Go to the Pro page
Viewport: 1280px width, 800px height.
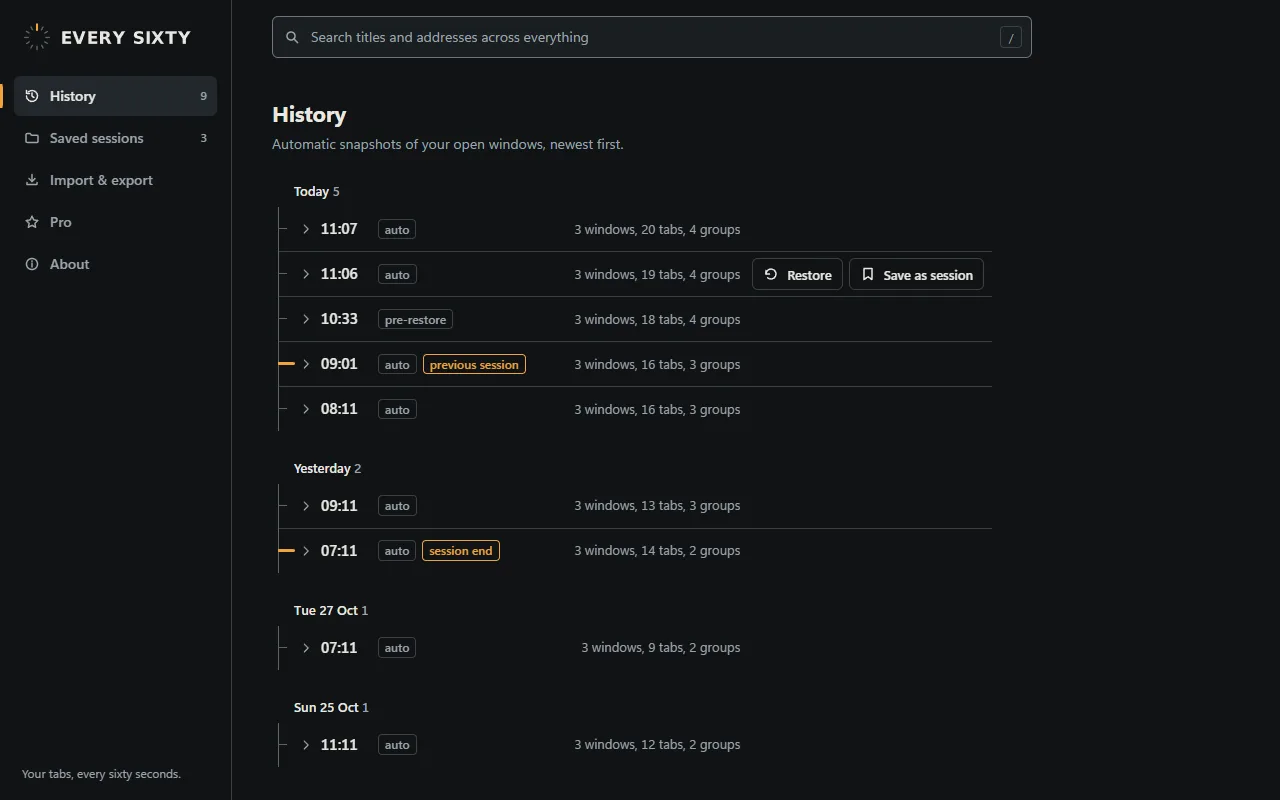115,222
